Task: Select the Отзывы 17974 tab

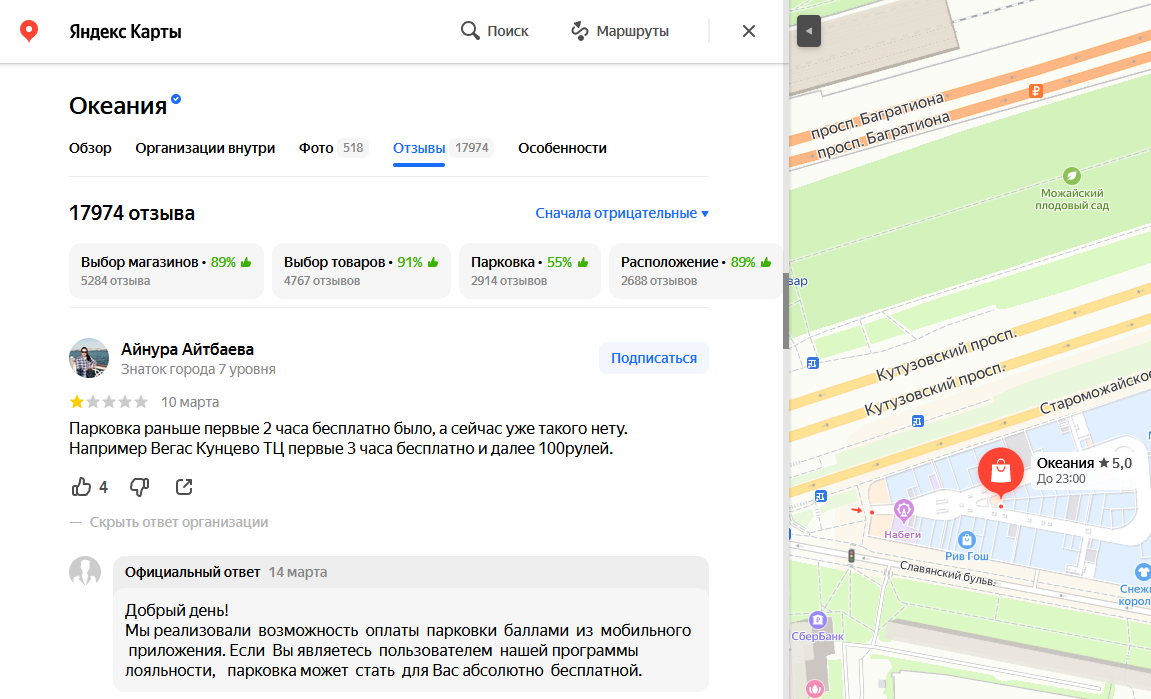Action: pos(443,148)
